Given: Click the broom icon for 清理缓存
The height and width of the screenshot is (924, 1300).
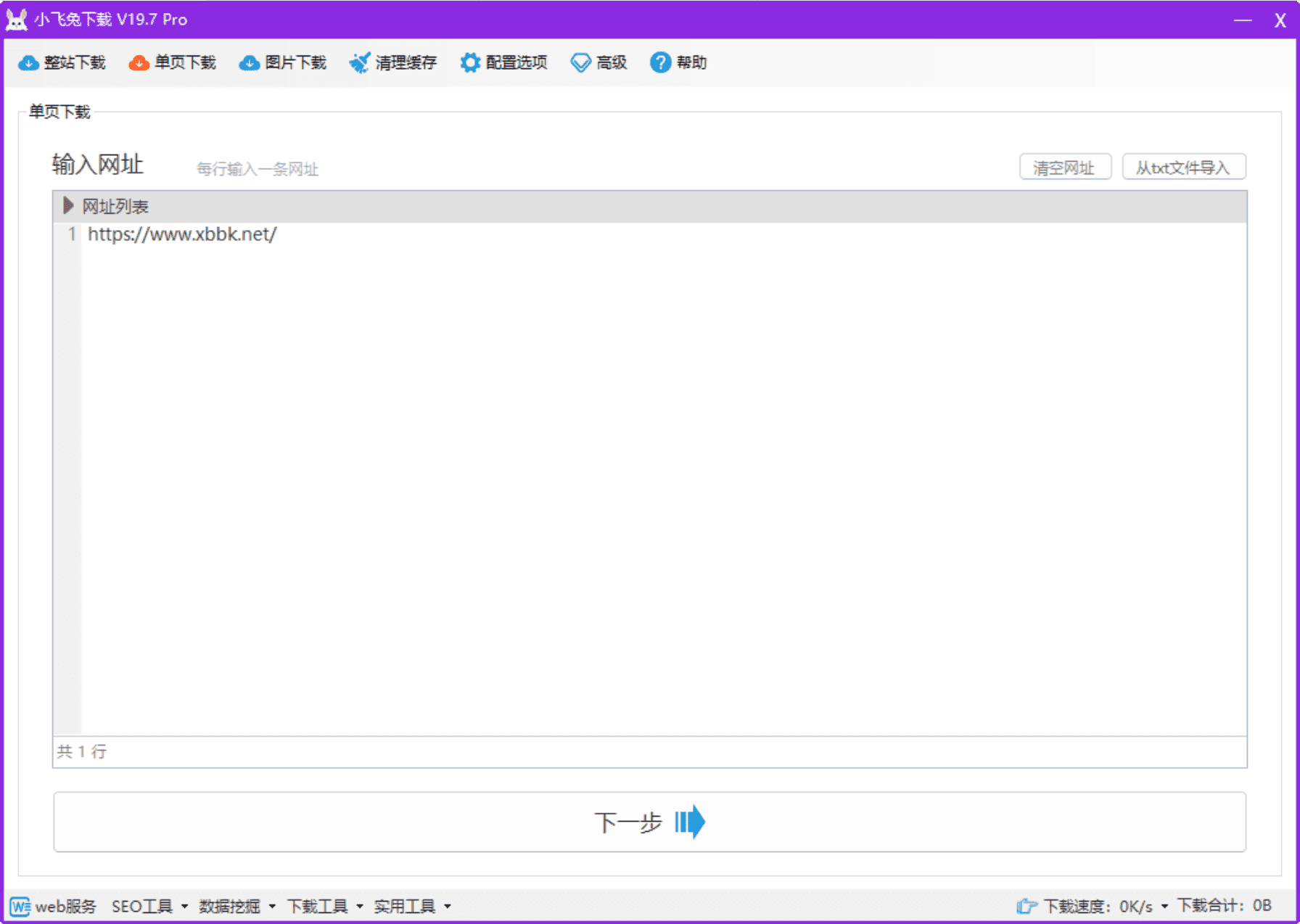Looking at the screenshot, I should (x=359, y=63).
